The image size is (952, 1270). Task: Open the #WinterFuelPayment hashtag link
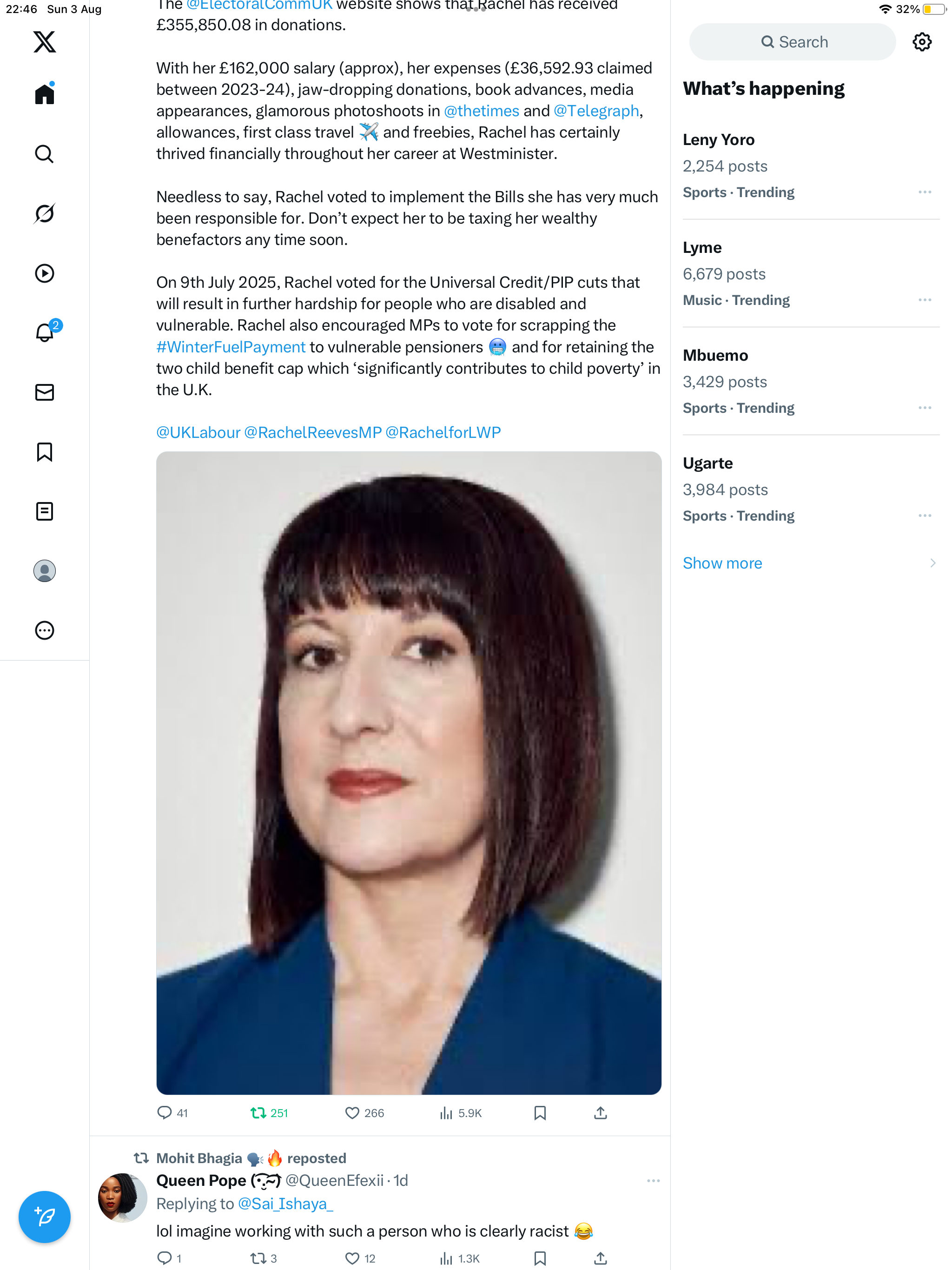pyautogui.click(x=231, y=347)
